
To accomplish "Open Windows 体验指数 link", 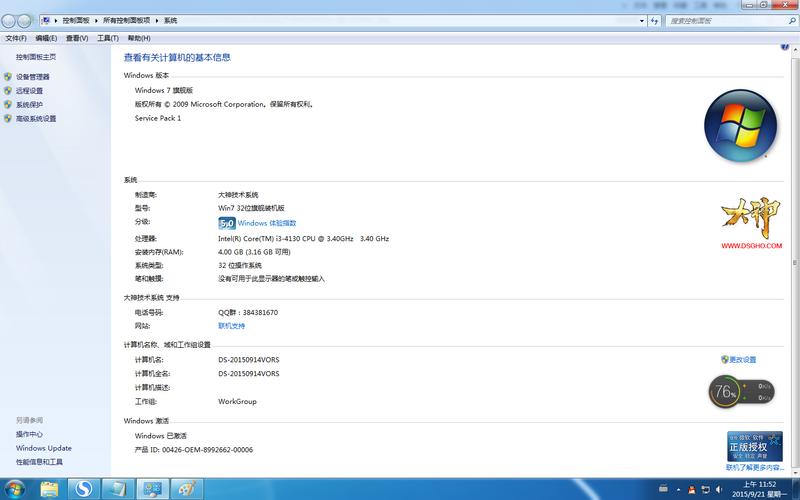I will pyautogui.click(x=267, y=223).
